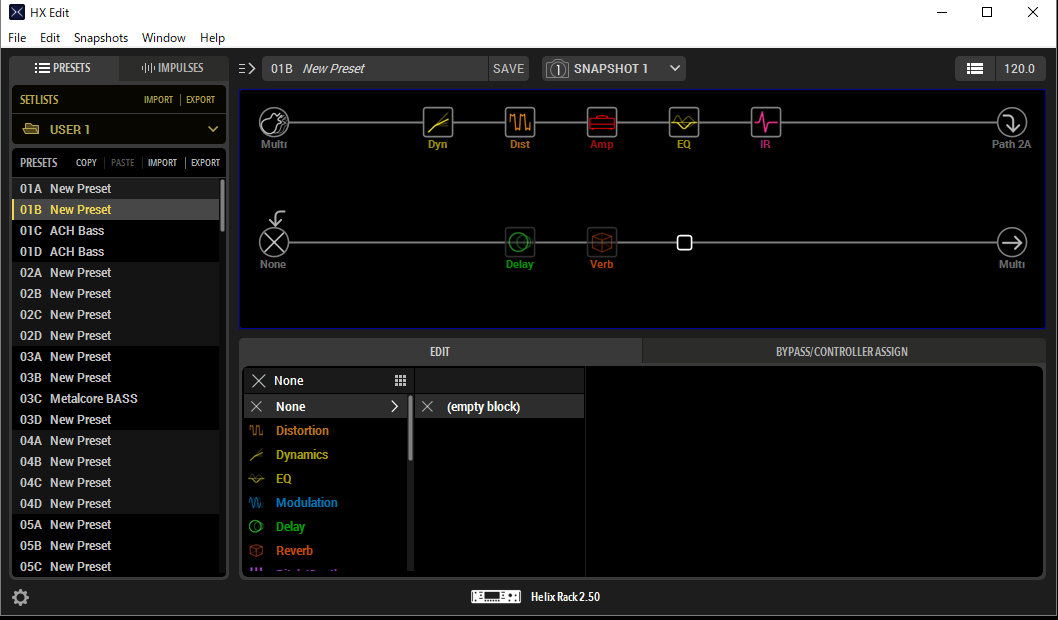Select the EQ block in signal chain
Screen dimensions: 1058x620
click(684, 123)
